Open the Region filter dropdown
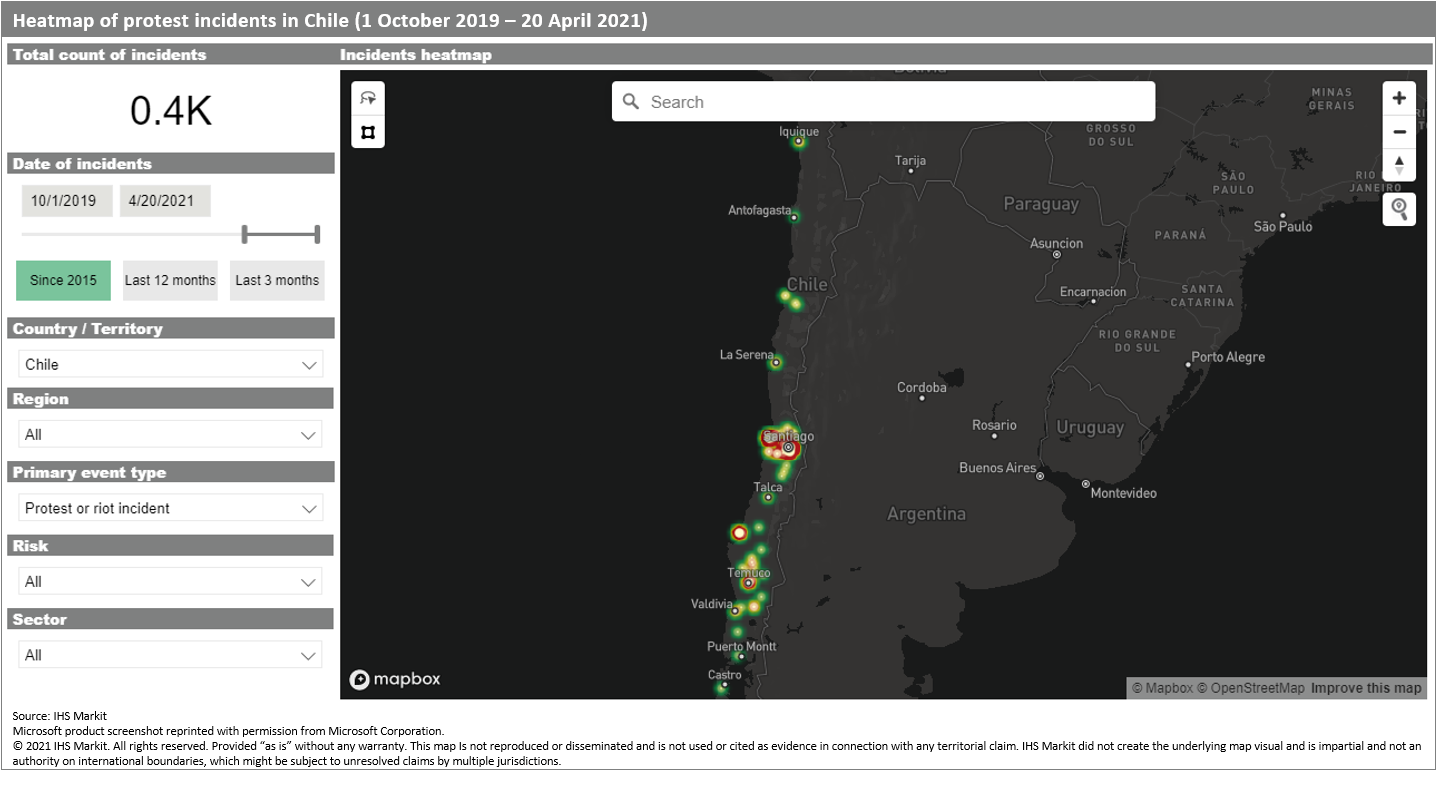This screenshot has width=1436, height=795. point(171,435)
